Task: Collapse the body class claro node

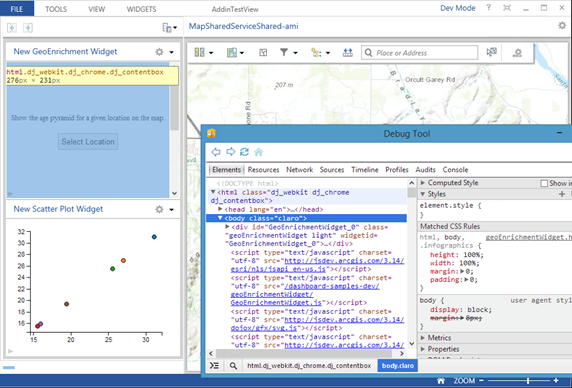Action: coord(220,218)
